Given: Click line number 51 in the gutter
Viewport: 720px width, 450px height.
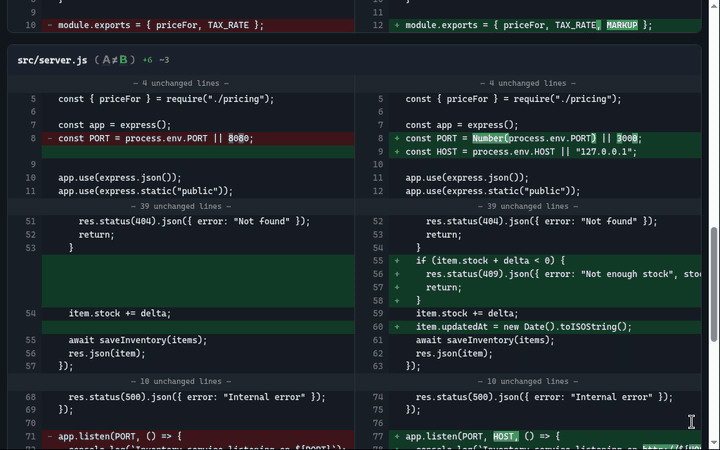Looking at the screenshot, I should click(30, 221).
